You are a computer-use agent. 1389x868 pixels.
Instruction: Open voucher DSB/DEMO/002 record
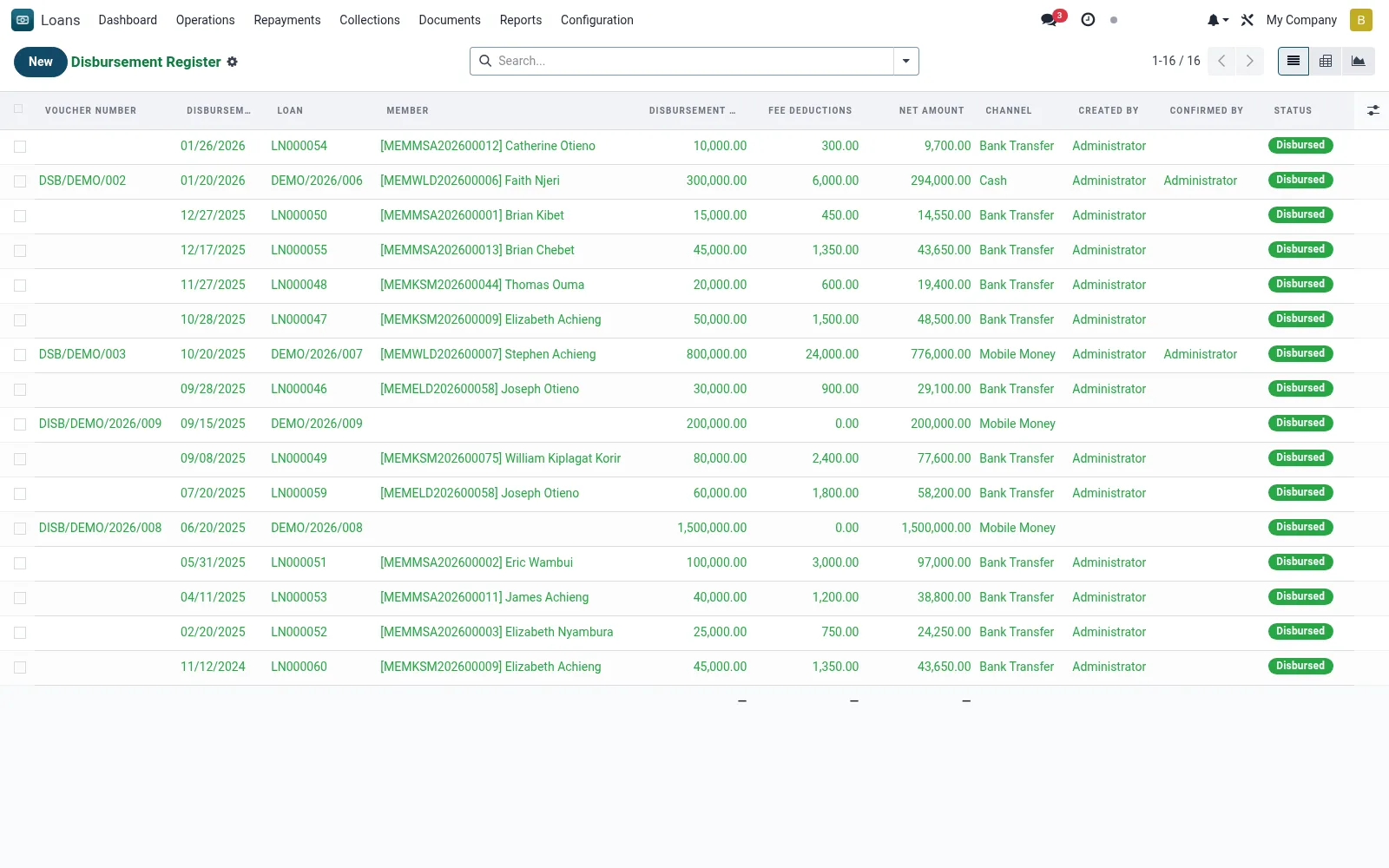[x=82, y=181]
